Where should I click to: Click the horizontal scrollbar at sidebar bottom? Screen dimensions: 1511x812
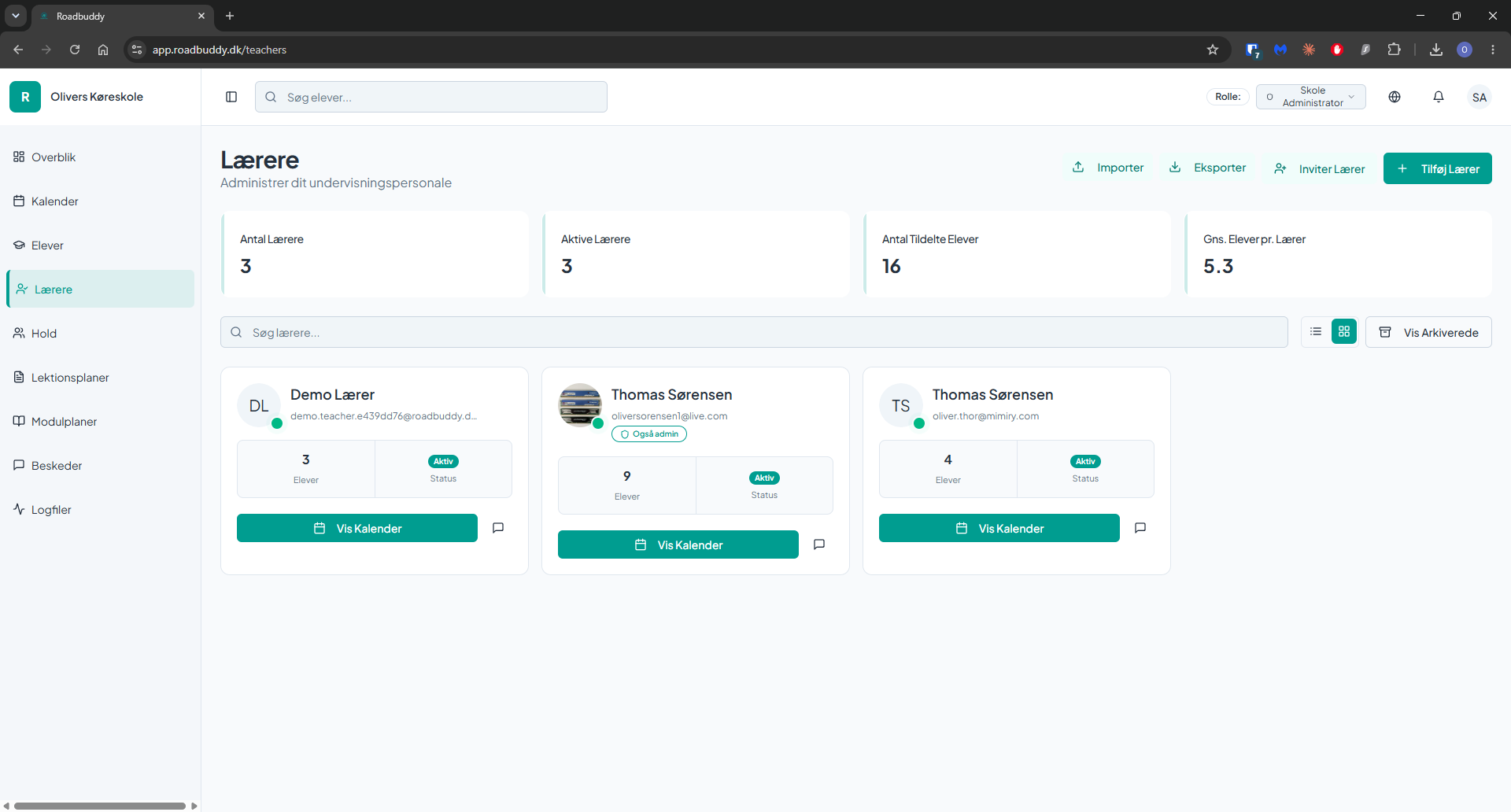100,806
